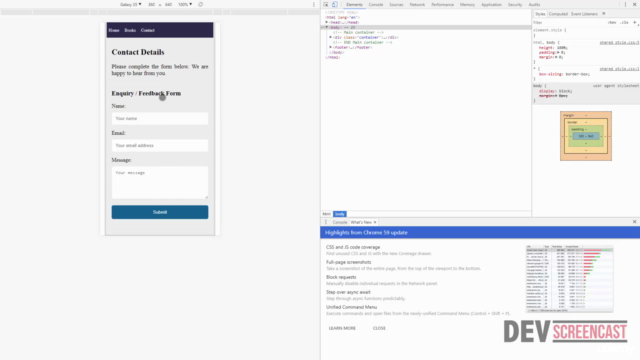The image size is (640, 360).
Task: Expand the html, body margin shorthand
Action: pos(556,58)
